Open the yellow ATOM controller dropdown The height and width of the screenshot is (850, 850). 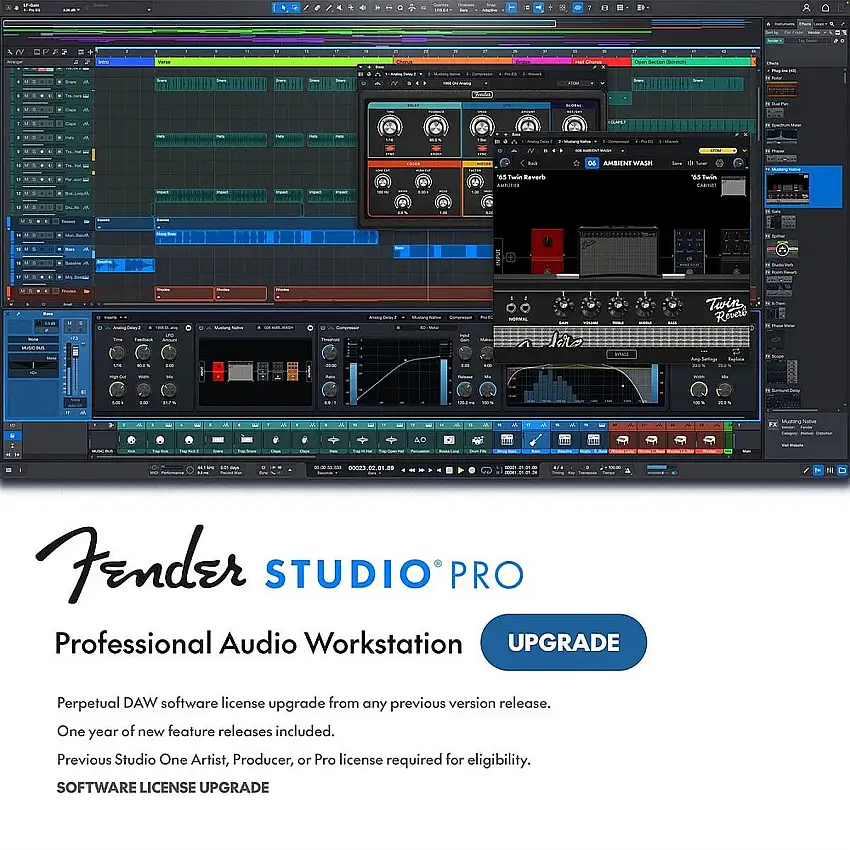tap(719, 150)
